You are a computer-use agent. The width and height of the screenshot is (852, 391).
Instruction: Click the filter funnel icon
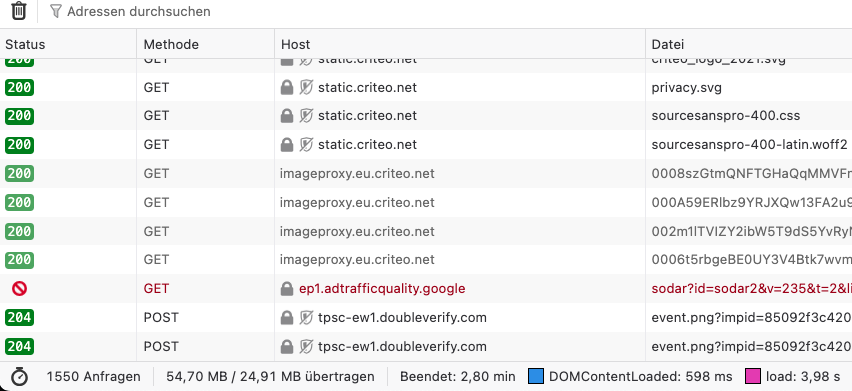(x=55, y=11)
